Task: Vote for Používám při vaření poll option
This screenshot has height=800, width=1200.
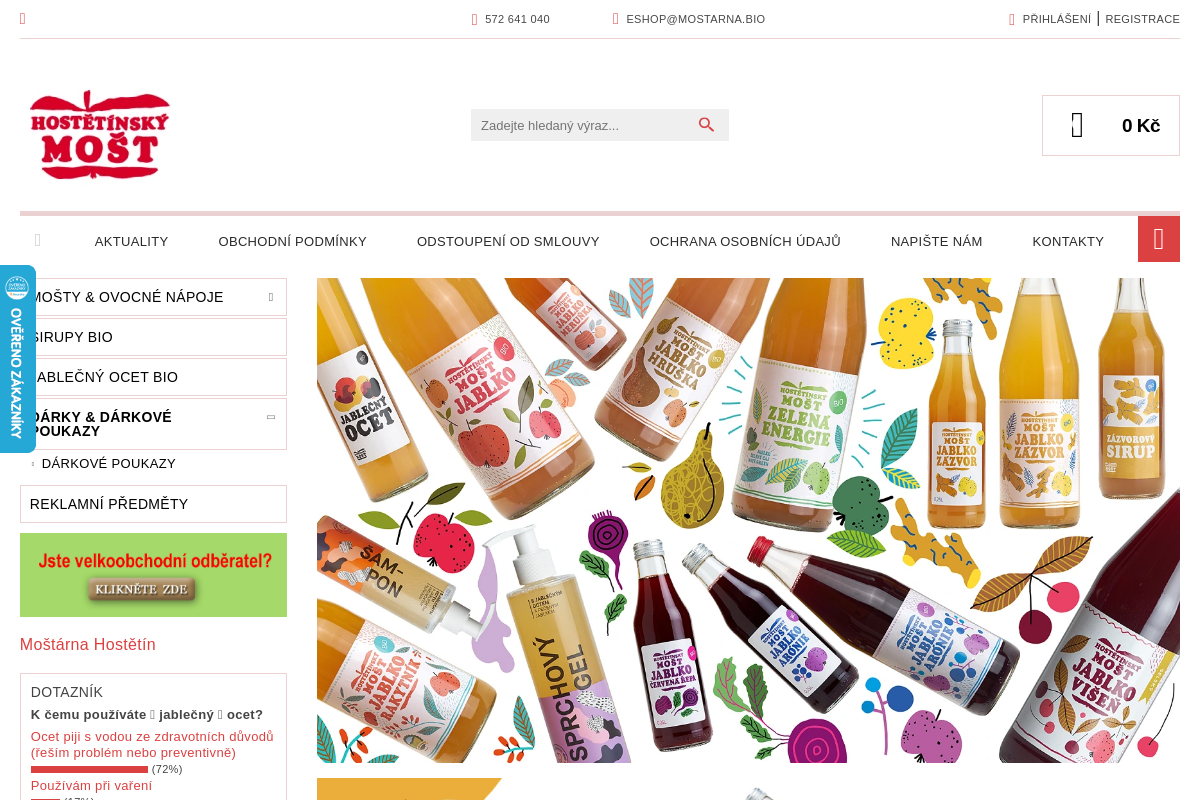Action: pyautogui.click(x=91, y=786)
